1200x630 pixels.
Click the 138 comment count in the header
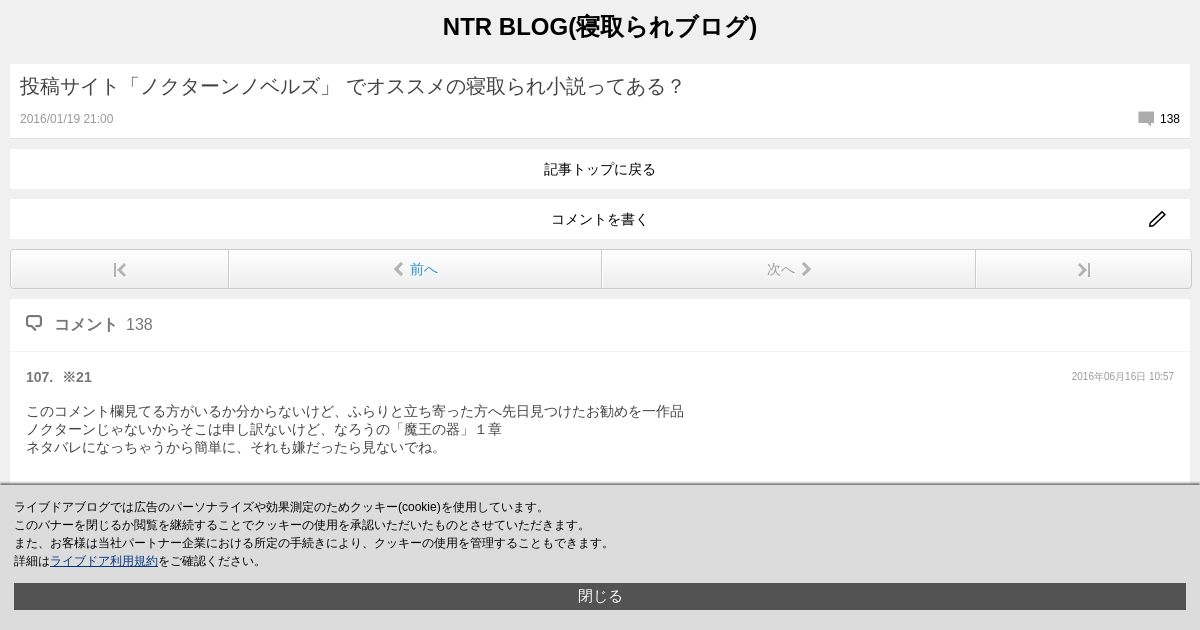coord(1170,119)
